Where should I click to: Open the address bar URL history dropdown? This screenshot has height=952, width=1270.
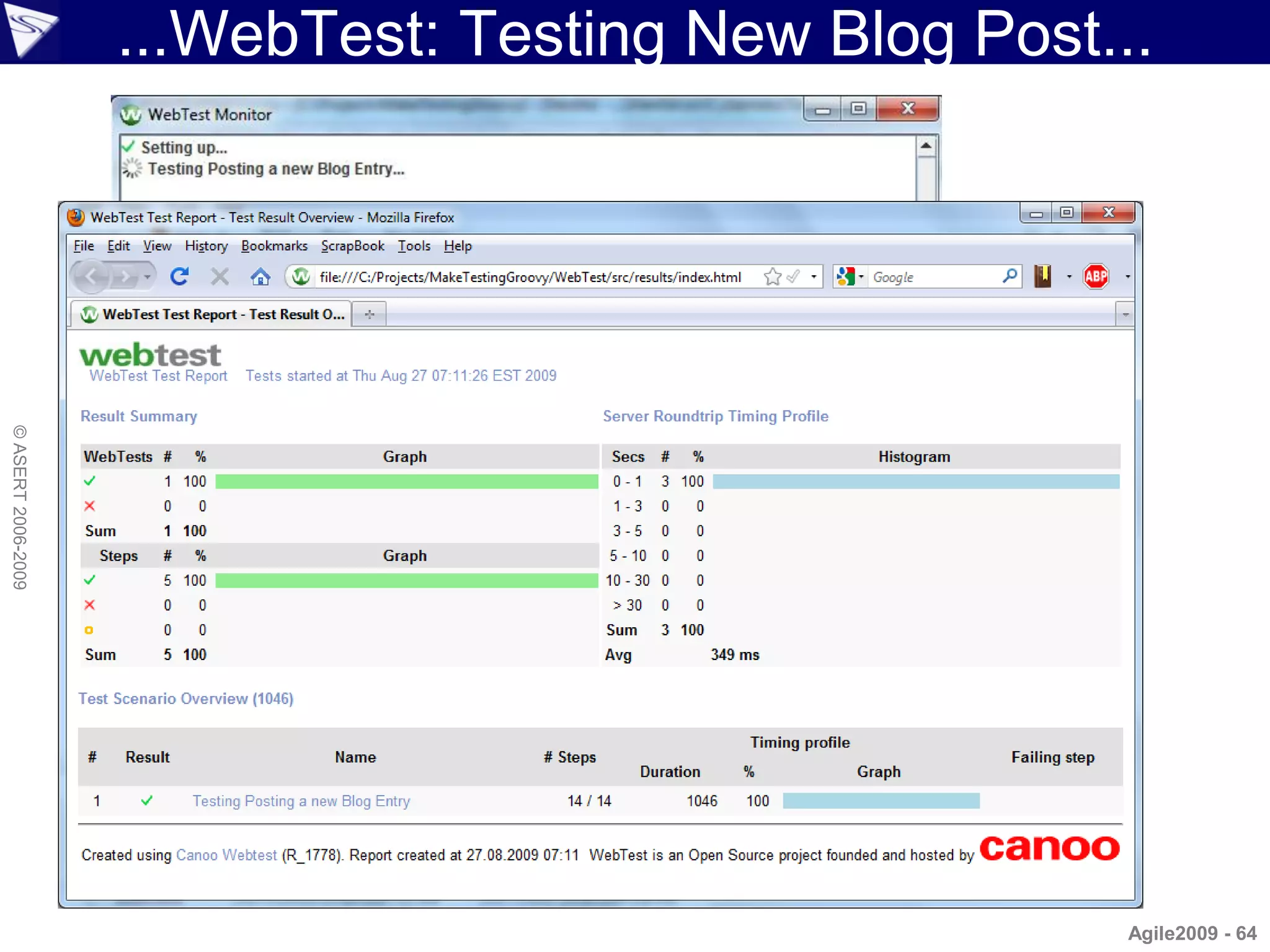(x=814, y=277)
